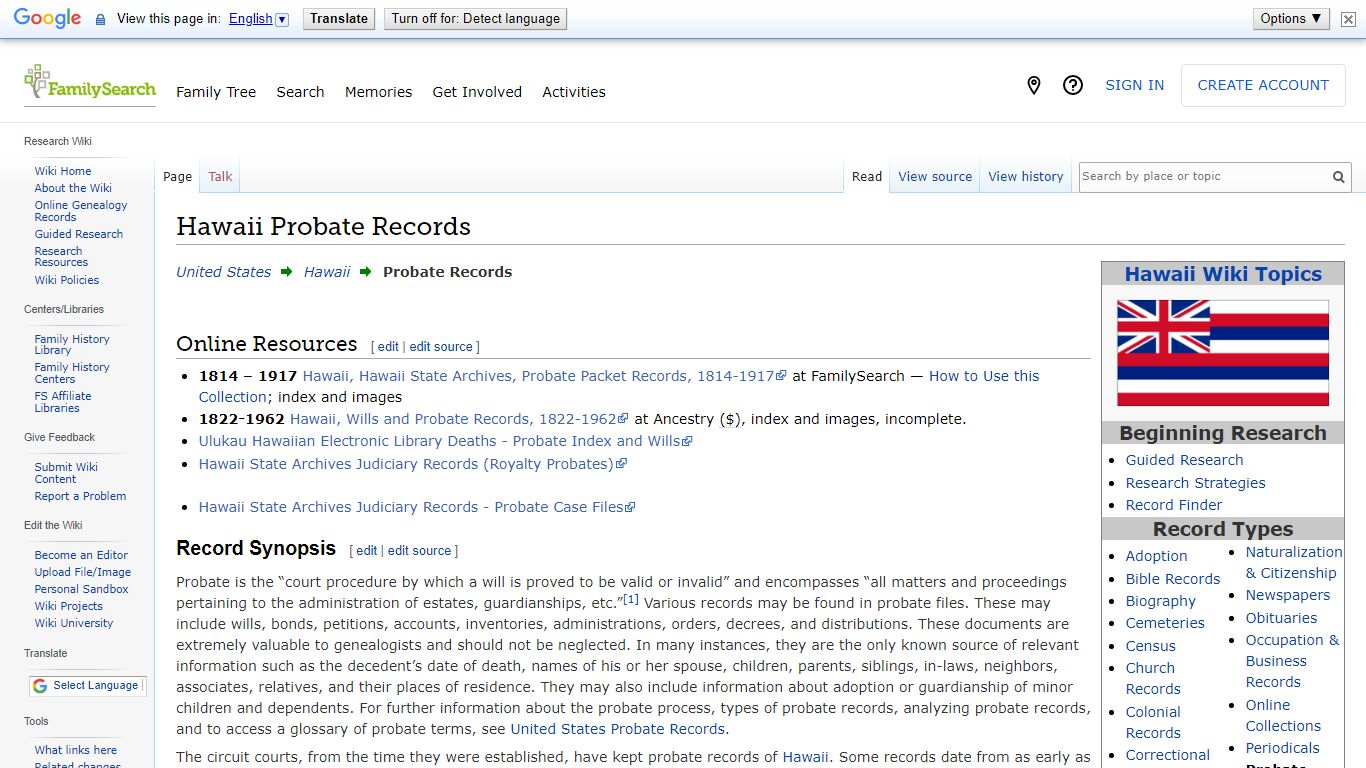Go to Wiki Home
The width and height of the screenshot is (1366, 768).
click(63, 171)
